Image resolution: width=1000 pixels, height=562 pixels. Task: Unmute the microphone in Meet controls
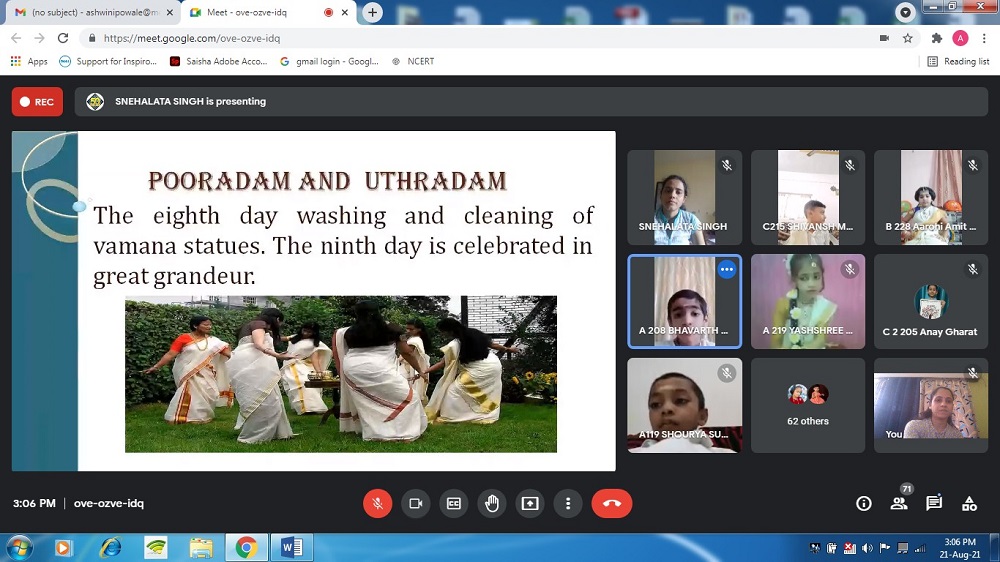click(377, 503)
